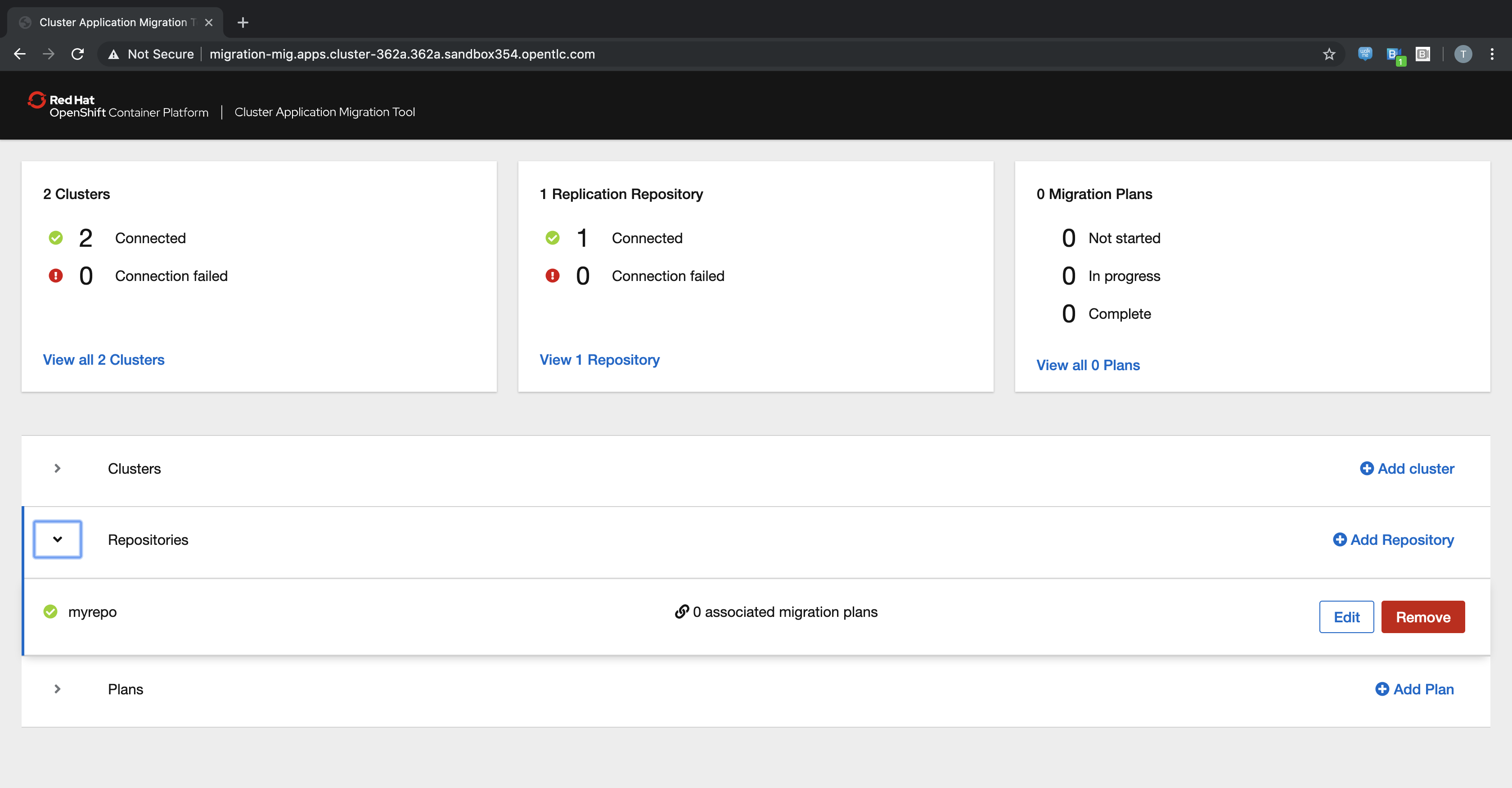The width and height of the screenshot is (1512, 788).
Task: Click the address bar URL
Action: point(402,54)
